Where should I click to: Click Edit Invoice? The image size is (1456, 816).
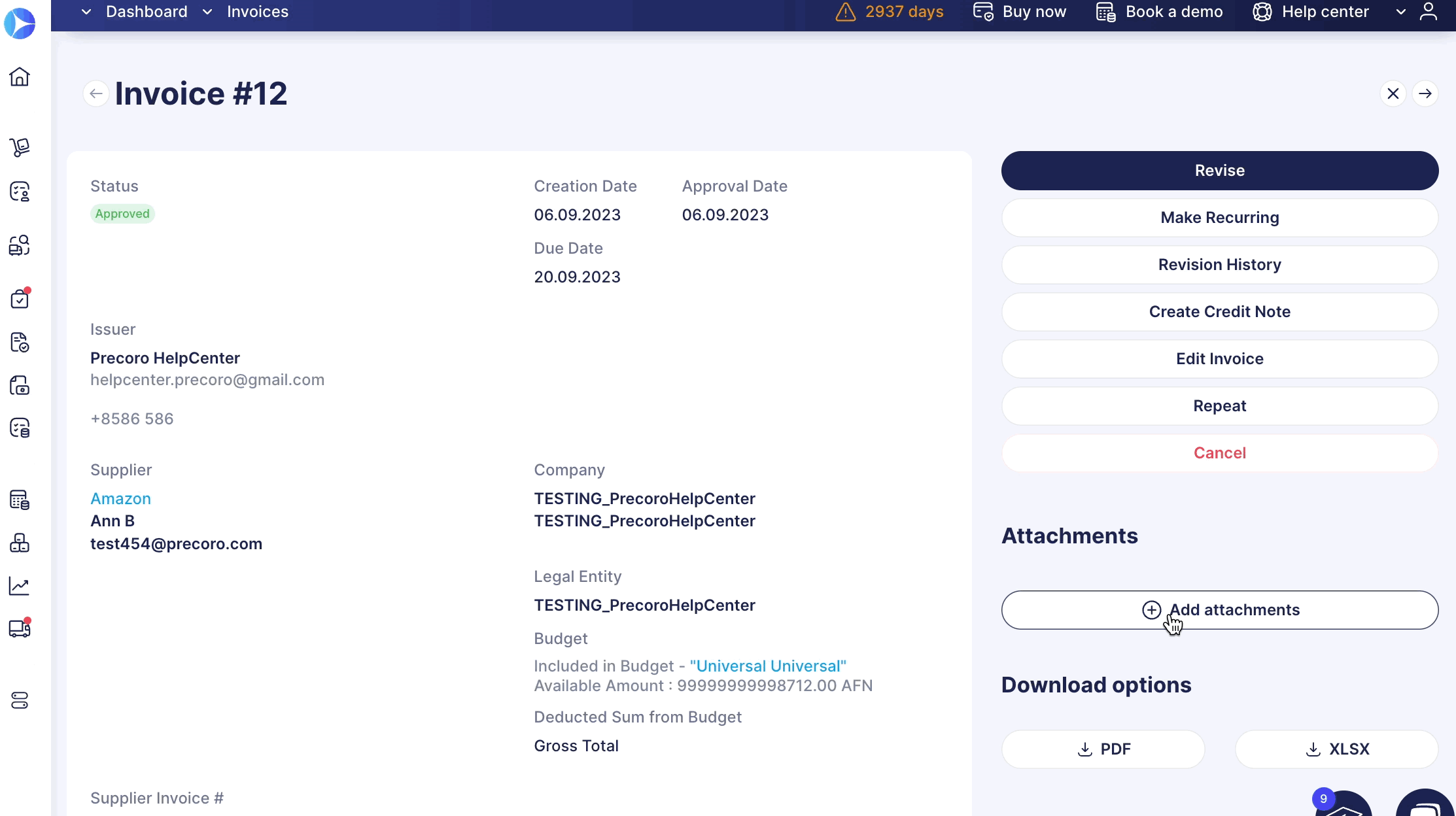coord(1220,359)
